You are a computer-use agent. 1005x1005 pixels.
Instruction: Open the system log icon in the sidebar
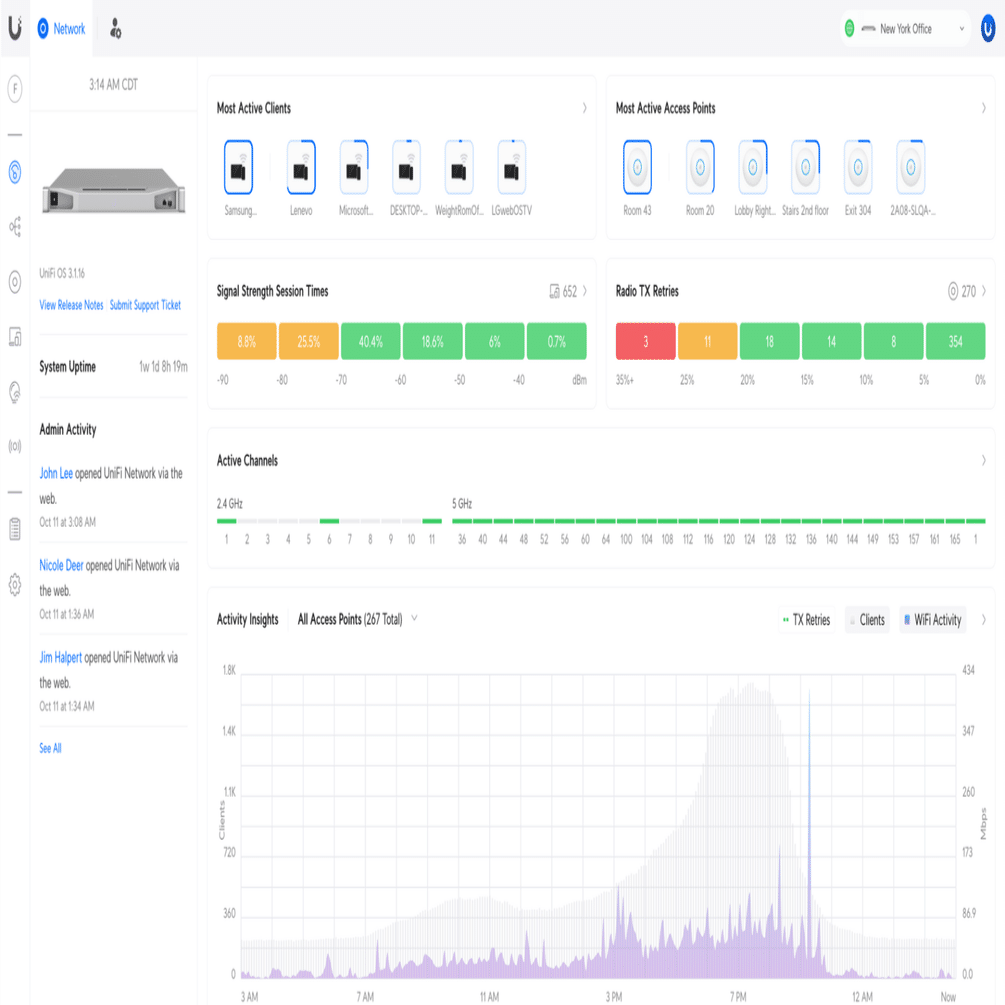(14, 530)
